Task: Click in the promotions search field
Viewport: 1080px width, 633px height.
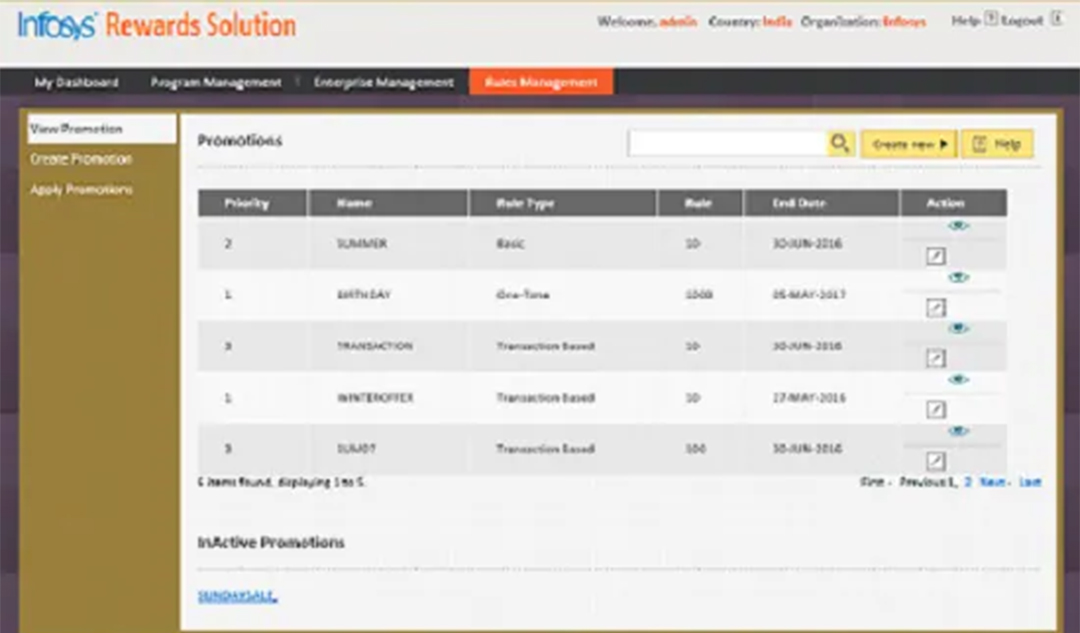Action: coord(727,144)
